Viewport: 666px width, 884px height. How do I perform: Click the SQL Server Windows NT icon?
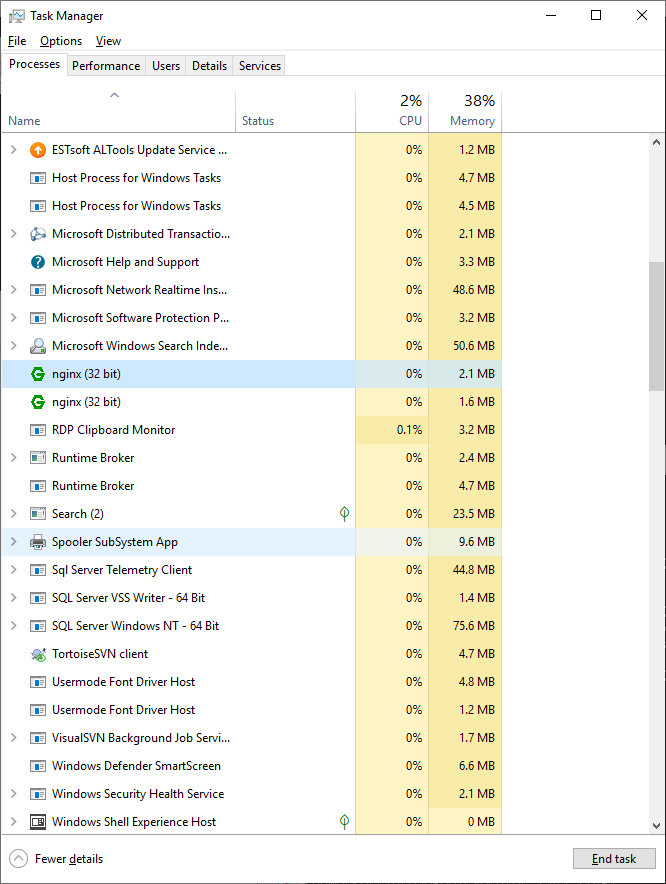coord(38,626)
